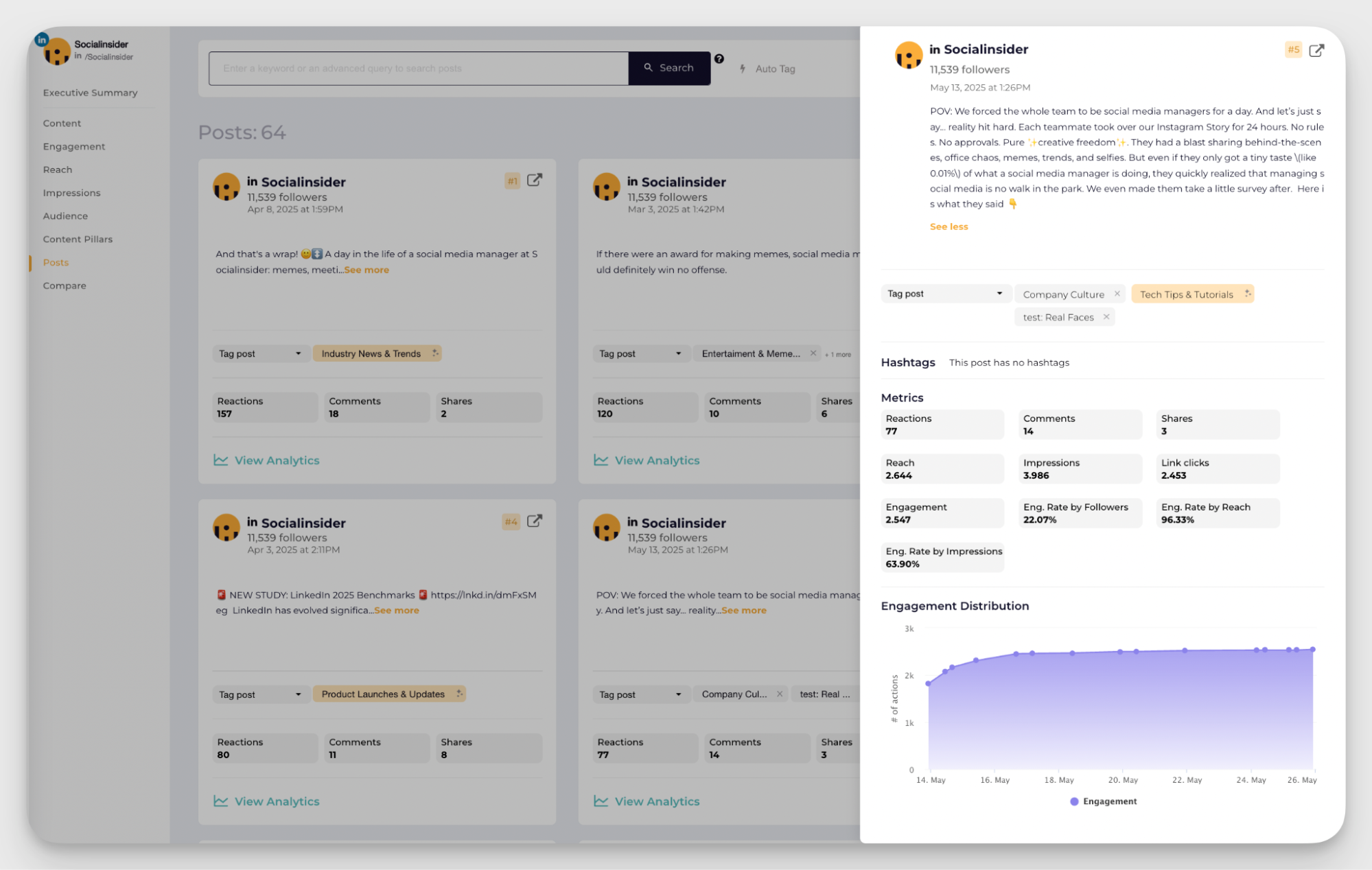
Task: Open external link icon on post #1
Action: pos(535,180)
